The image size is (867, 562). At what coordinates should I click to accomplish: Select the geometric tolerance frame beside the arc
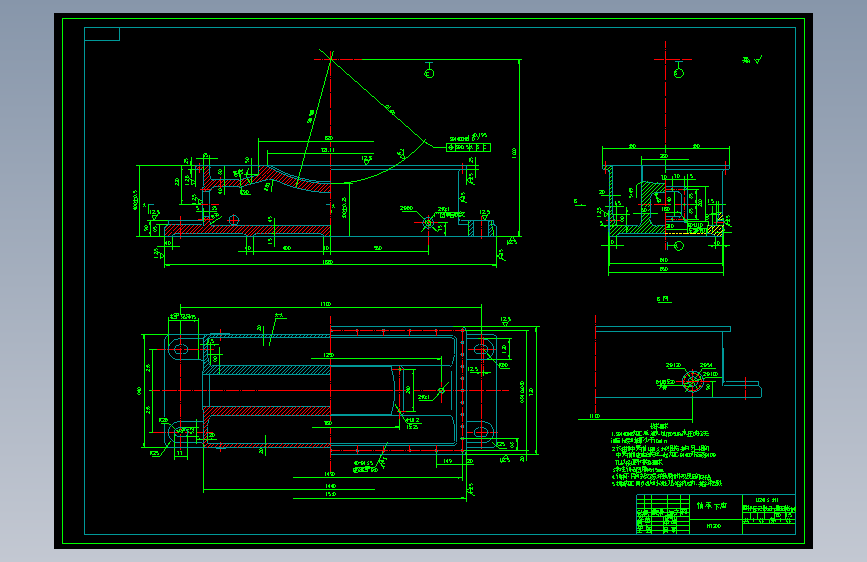click(468, 148)
